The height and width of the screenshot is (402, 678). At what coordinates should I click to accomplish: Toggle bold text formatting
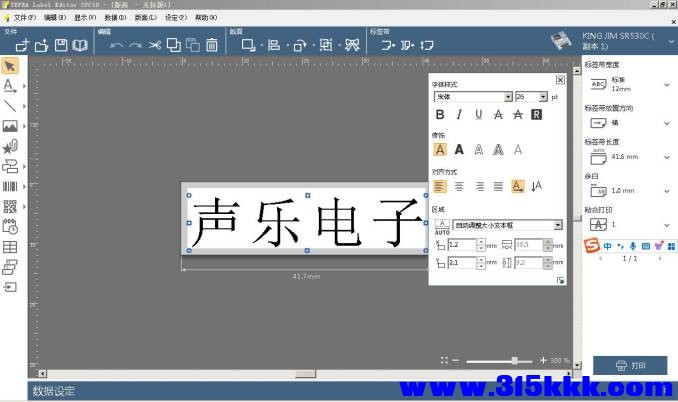click(x=440, y=115)
